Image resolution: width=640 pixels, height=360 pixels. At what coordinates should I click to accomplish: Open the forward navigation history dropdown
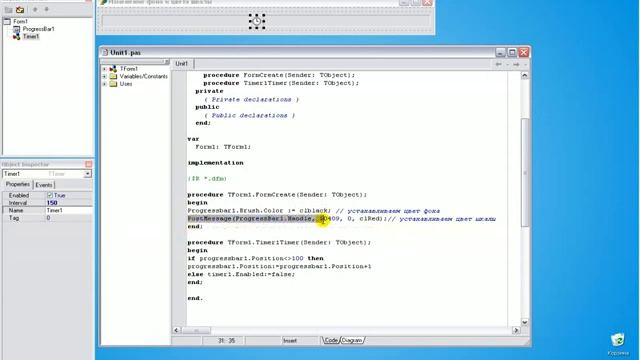(525, 64)
